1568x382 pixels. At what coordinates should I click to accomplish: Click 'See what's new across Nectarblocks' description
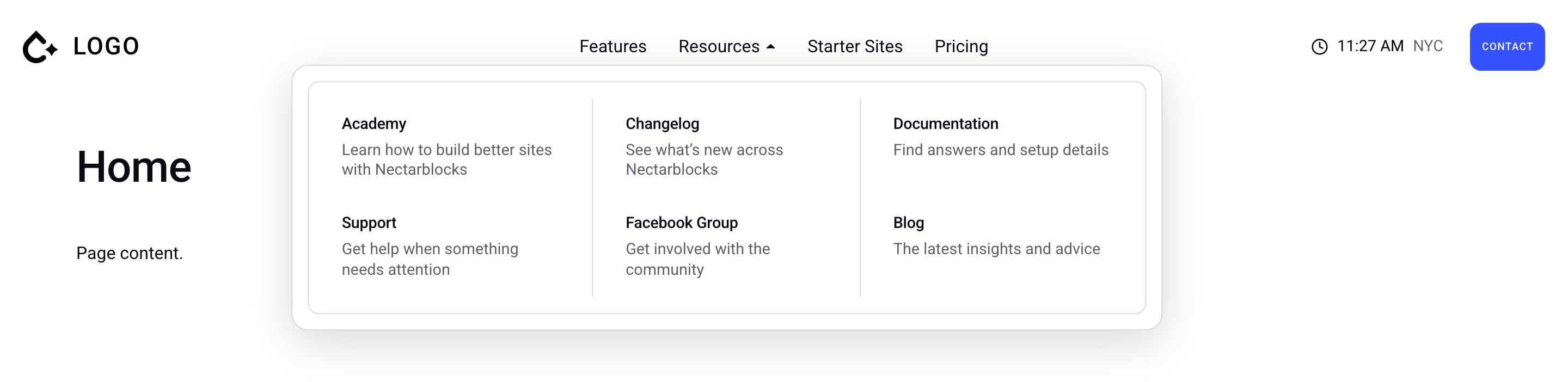(705, 159)
